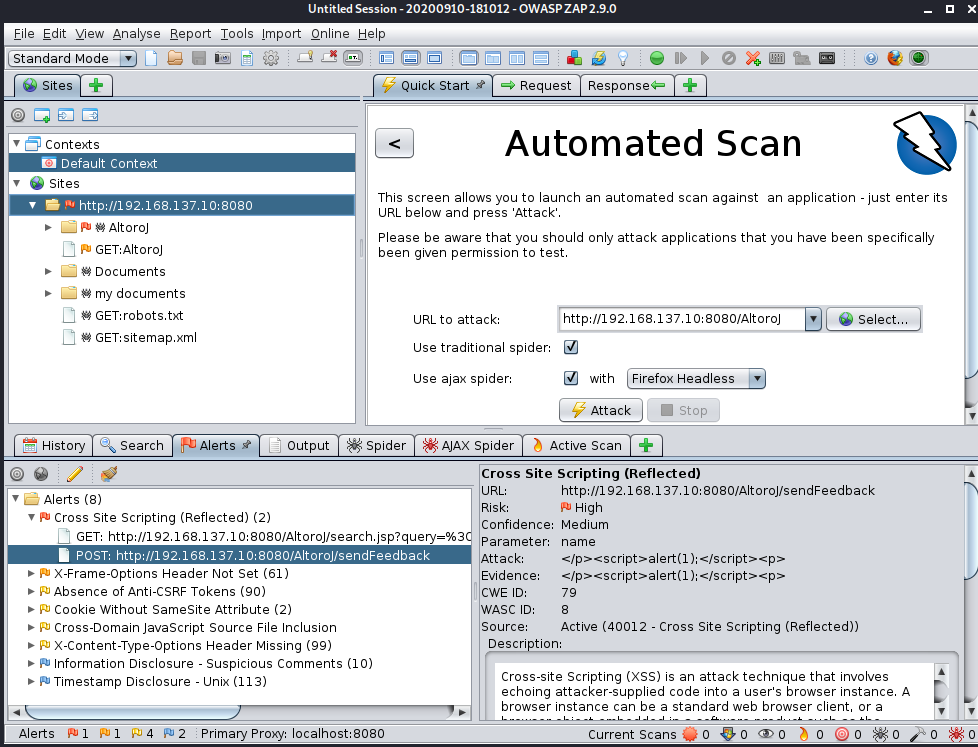Add a custom breakpoint with red X icon
This screenshot has width=978, height=747.
pyautogui.click(x=753, y=58)
